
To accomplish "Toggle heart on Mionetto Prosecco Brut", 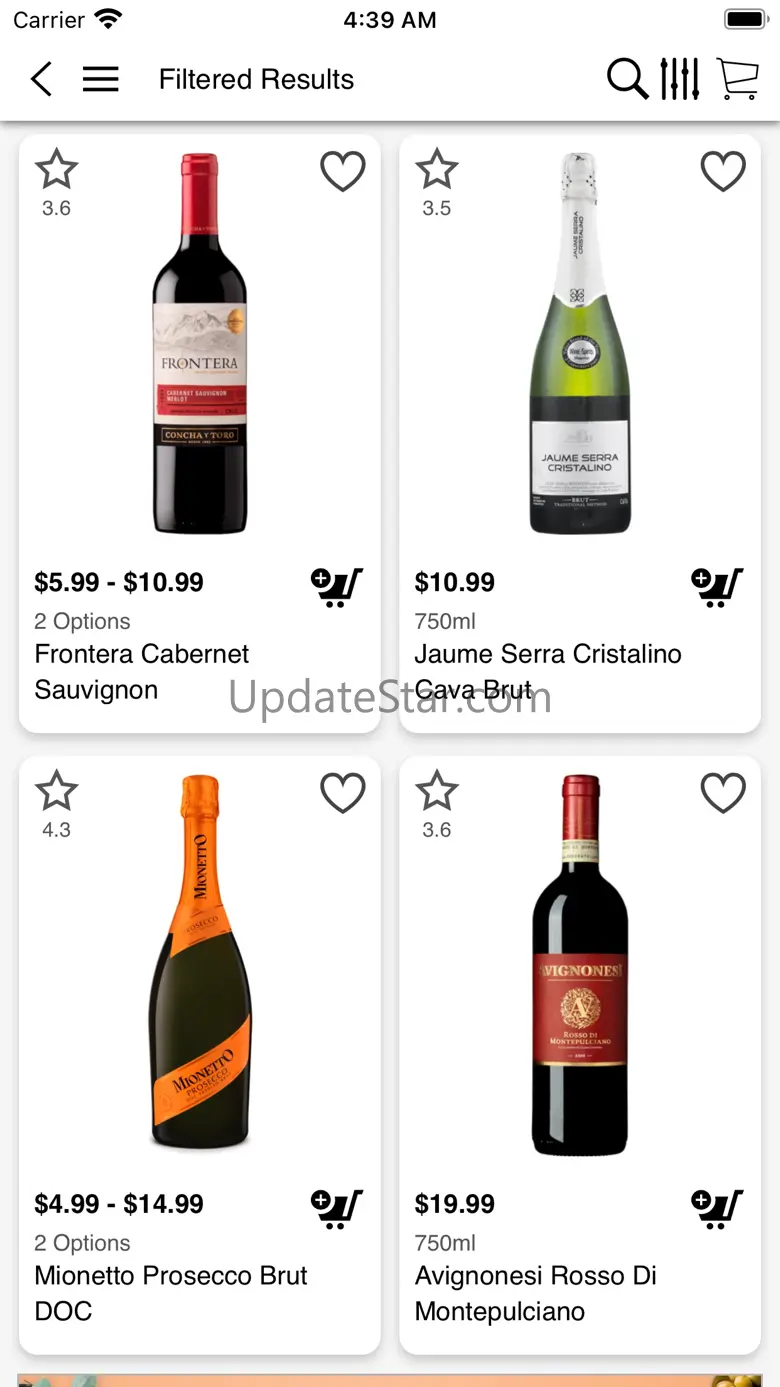I will 343,794.
